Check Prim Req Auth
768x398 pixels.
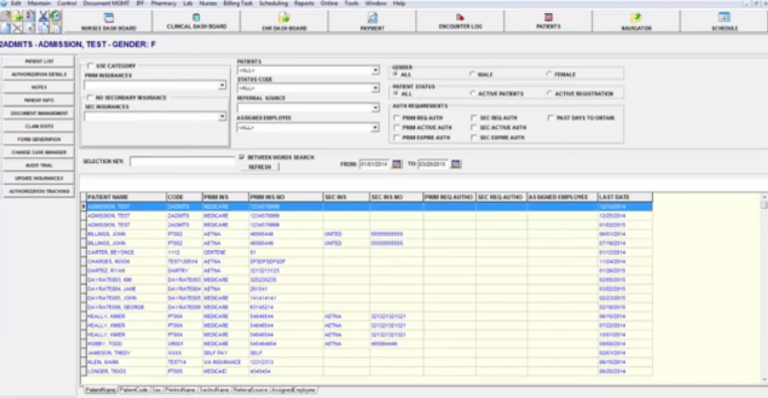[x=396, y=118]
